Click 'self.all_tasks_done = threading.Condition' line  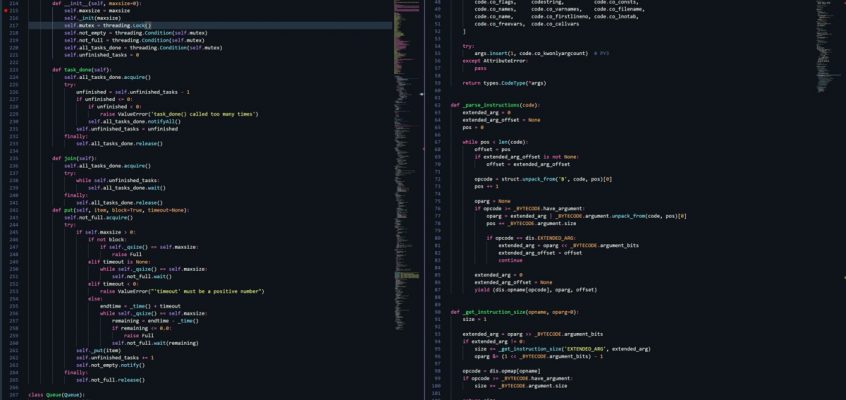[x=143, y=48]
